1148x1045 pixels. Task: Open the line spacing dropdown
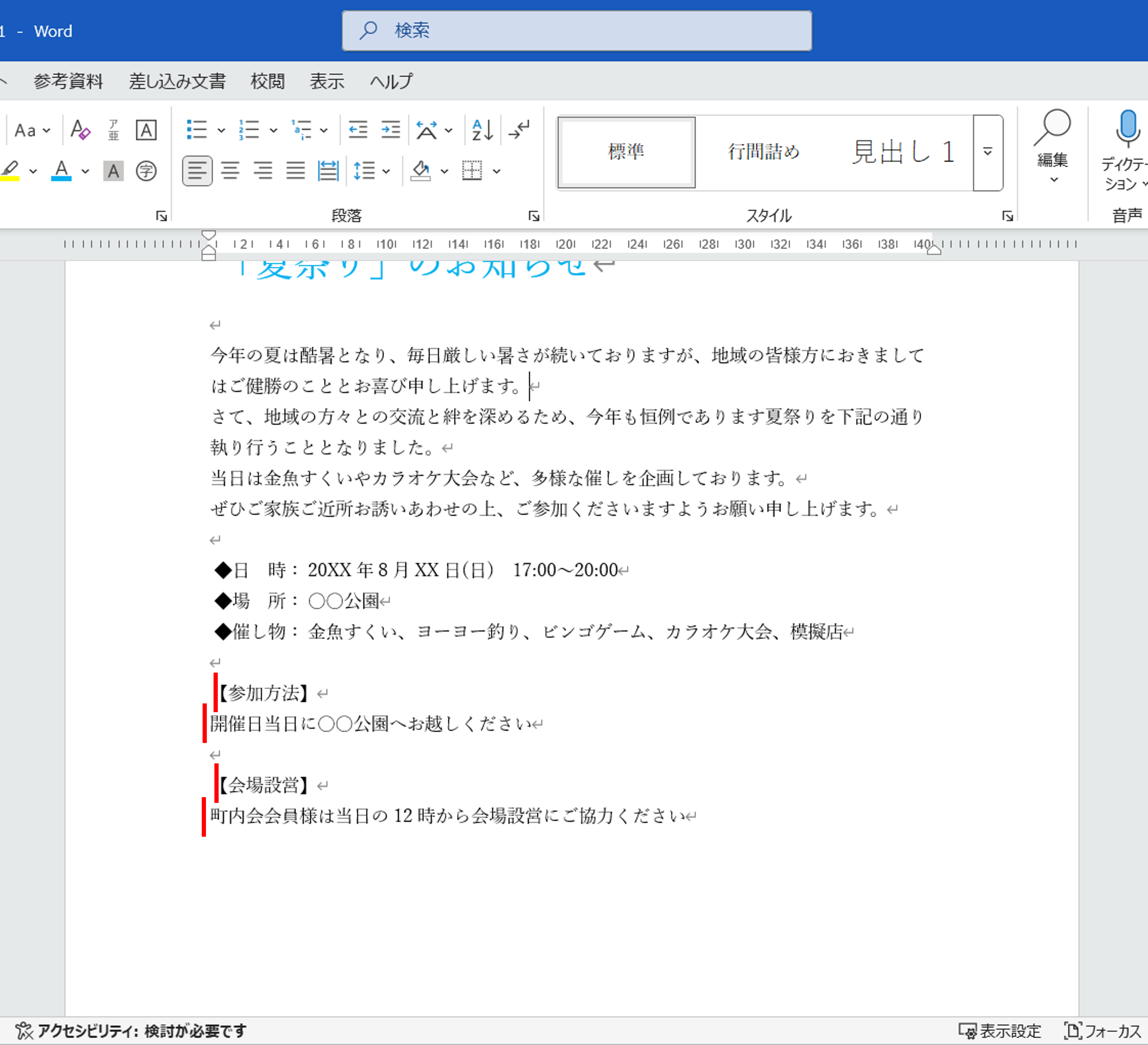point(386,171)
